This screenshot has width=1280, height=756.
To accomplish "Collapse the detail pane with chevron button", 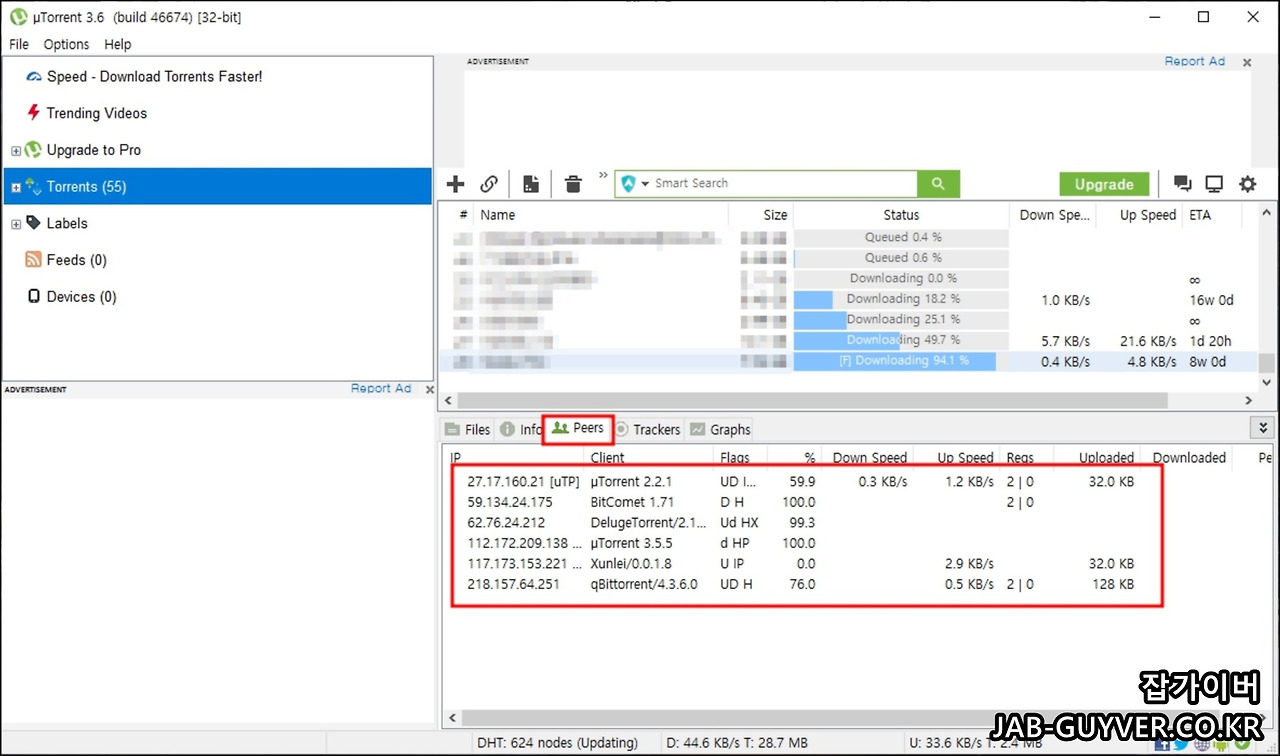I will click(1262, 428).
